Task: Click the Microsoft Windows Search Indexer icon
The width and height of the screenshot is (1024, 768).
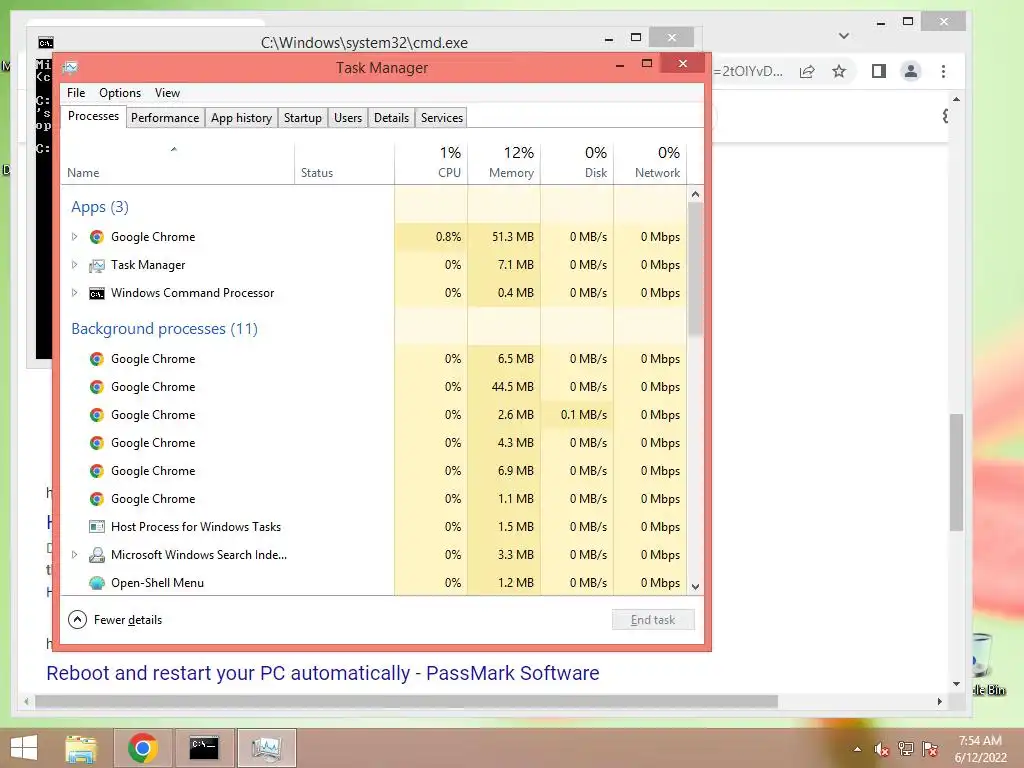Action: point(97,555)
